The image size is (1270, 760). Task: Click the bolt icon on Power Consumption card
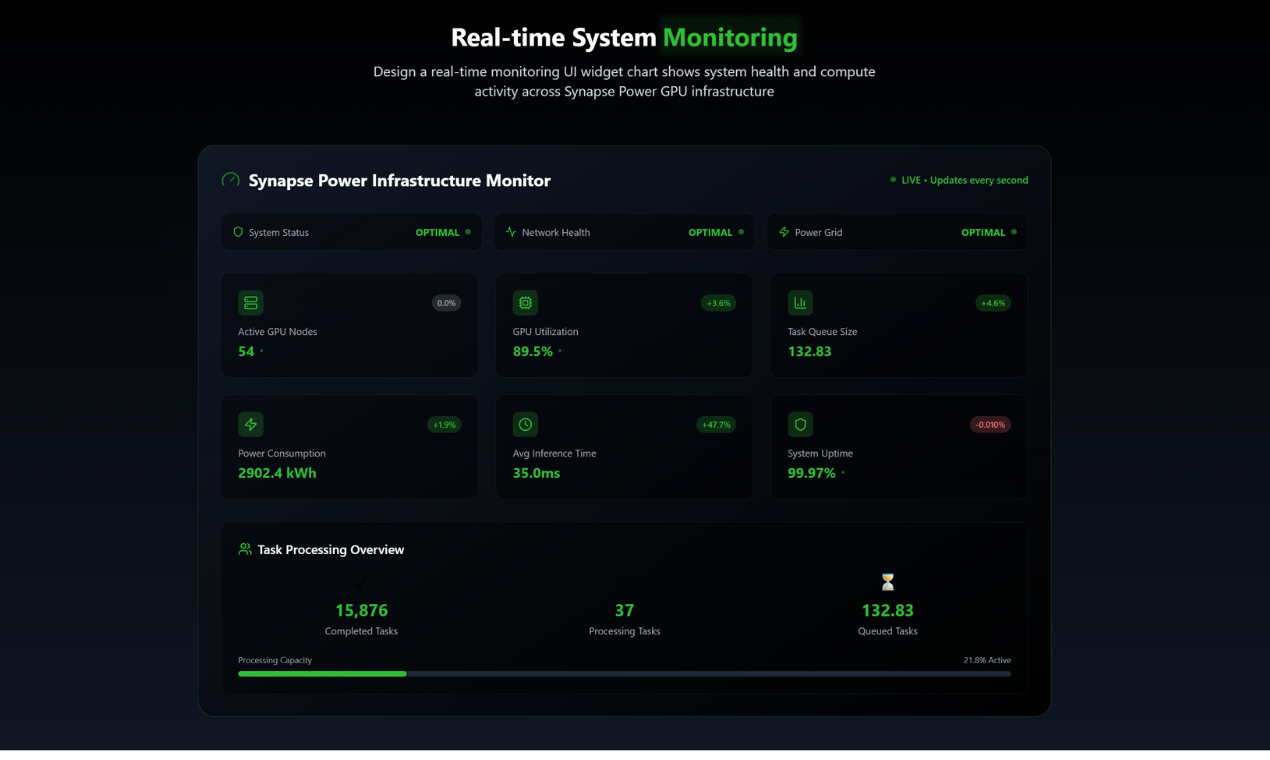pos(251,424)
